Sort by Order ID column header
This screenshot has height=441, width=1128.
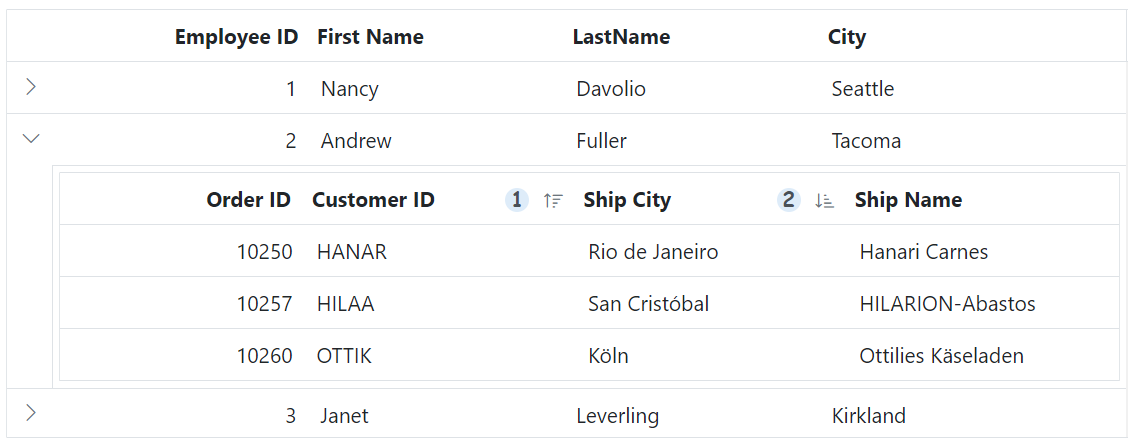(x=248, y=200)
